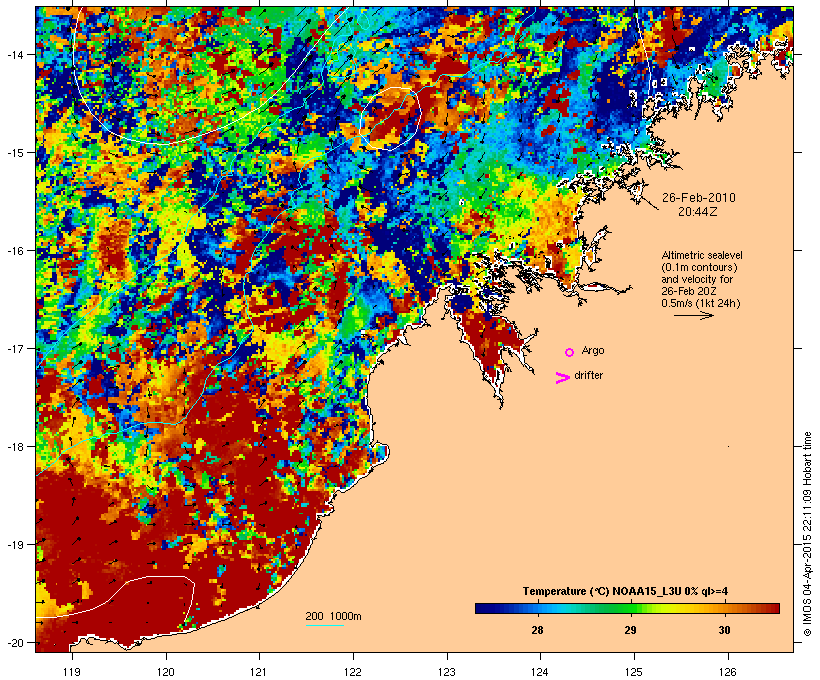Click the 125 longitude axis label

coord(634,672)
